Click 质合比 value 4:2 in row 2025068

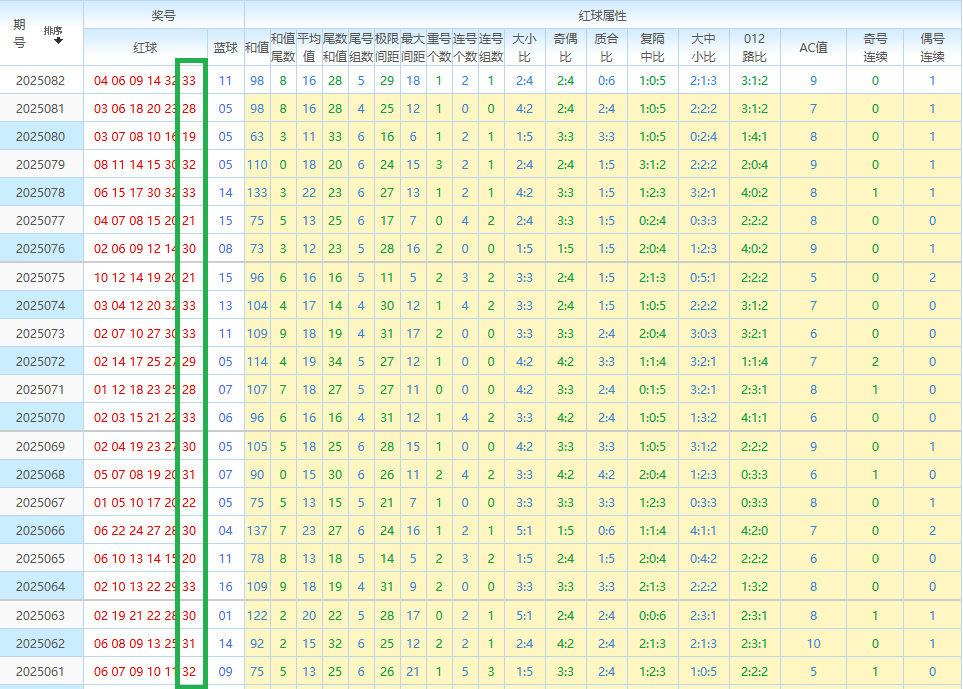click(606, 475)
